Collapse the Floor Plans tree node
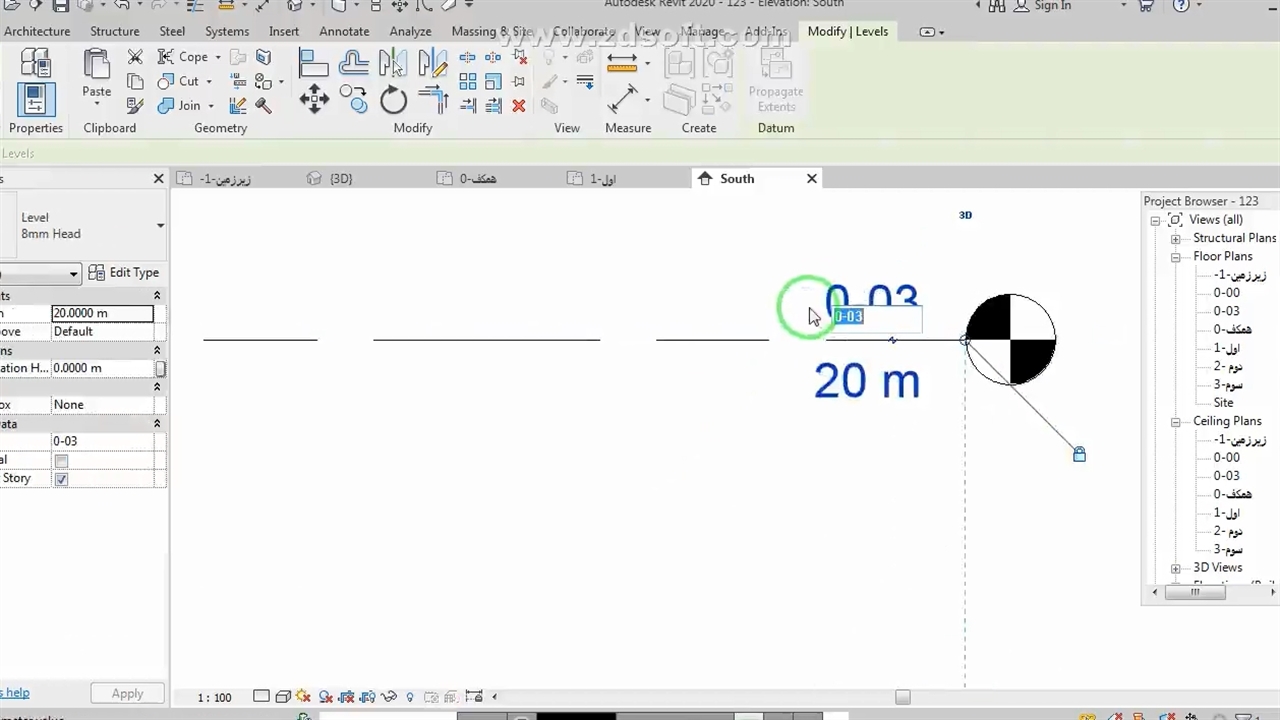 click(x=1176, y=257)
